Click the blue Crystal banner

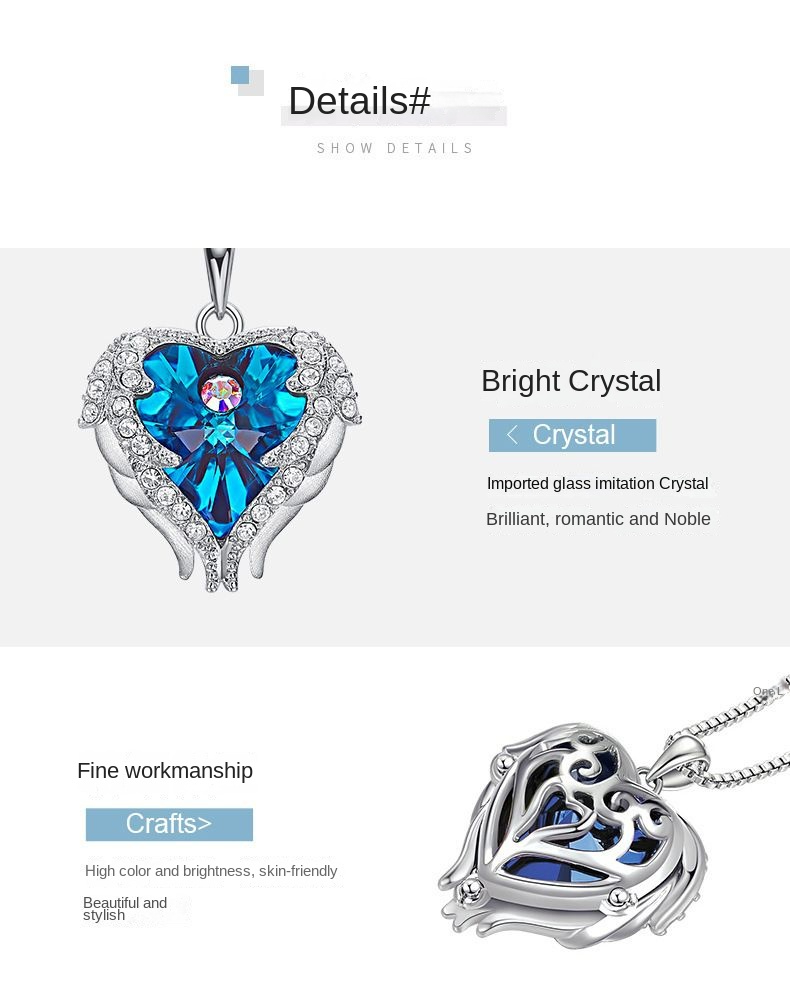click(572, 435)
